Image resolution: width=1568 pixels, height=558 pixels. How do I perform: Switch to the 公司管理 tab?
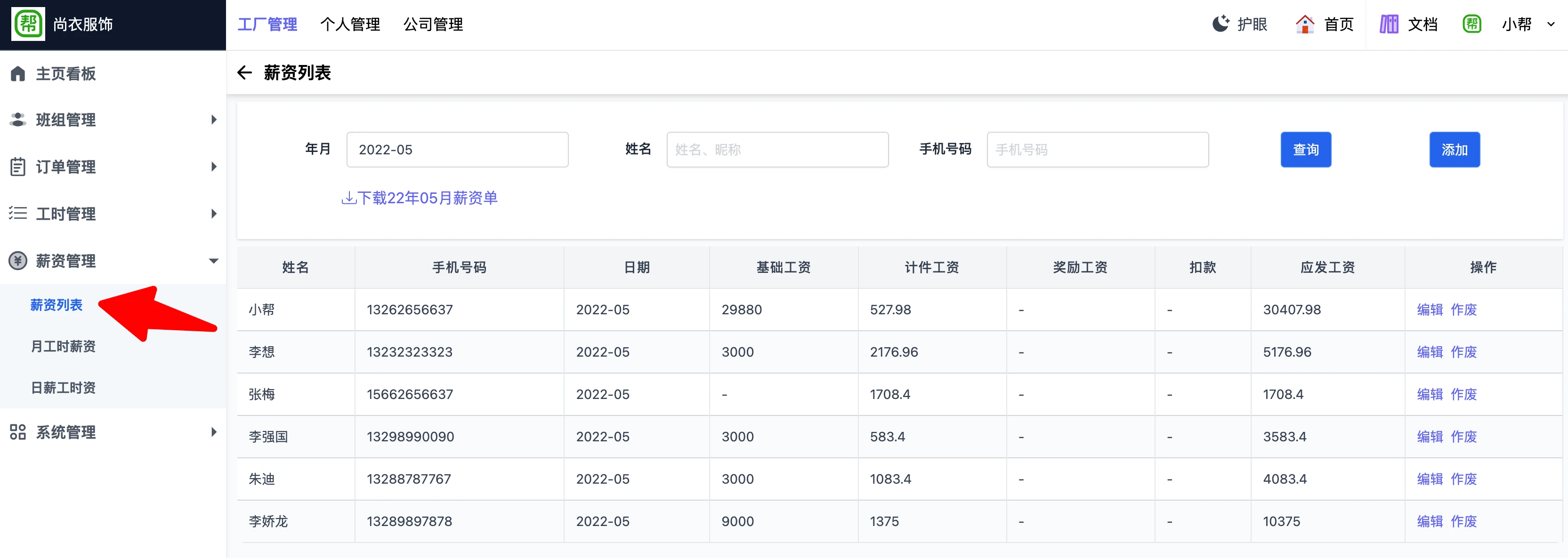[x=433, y=24]
